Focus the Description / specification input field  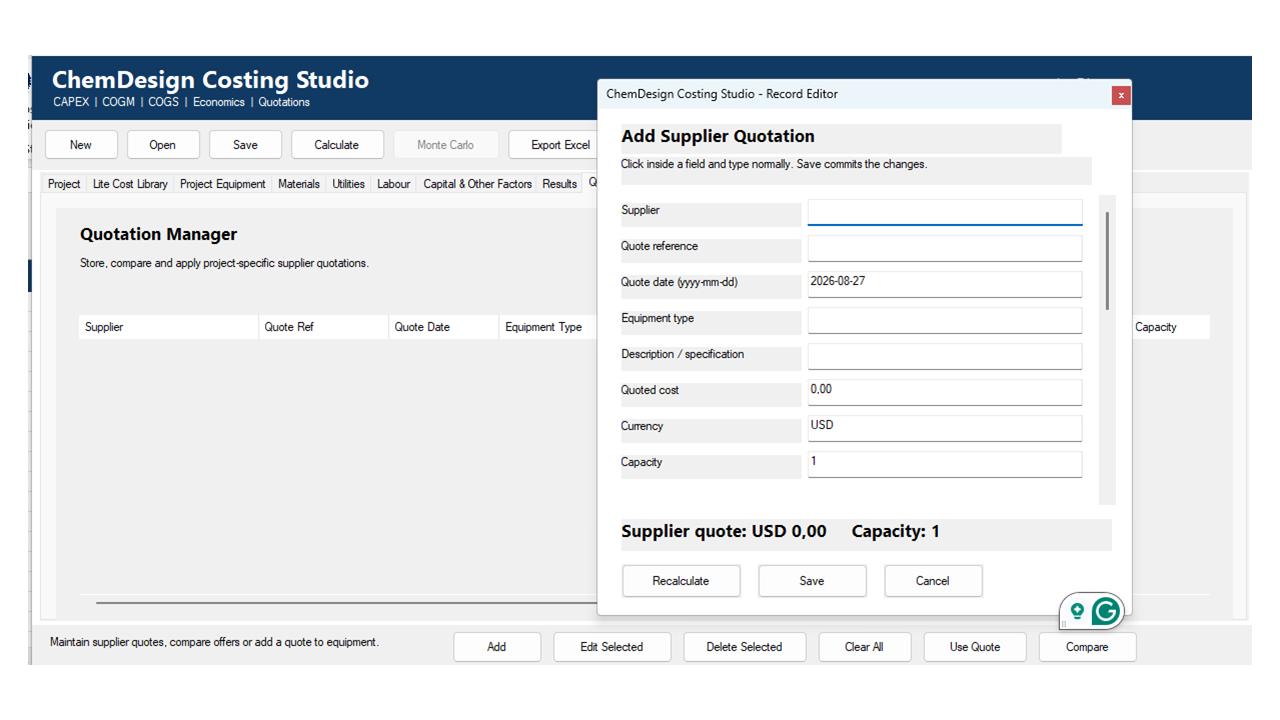945,356
